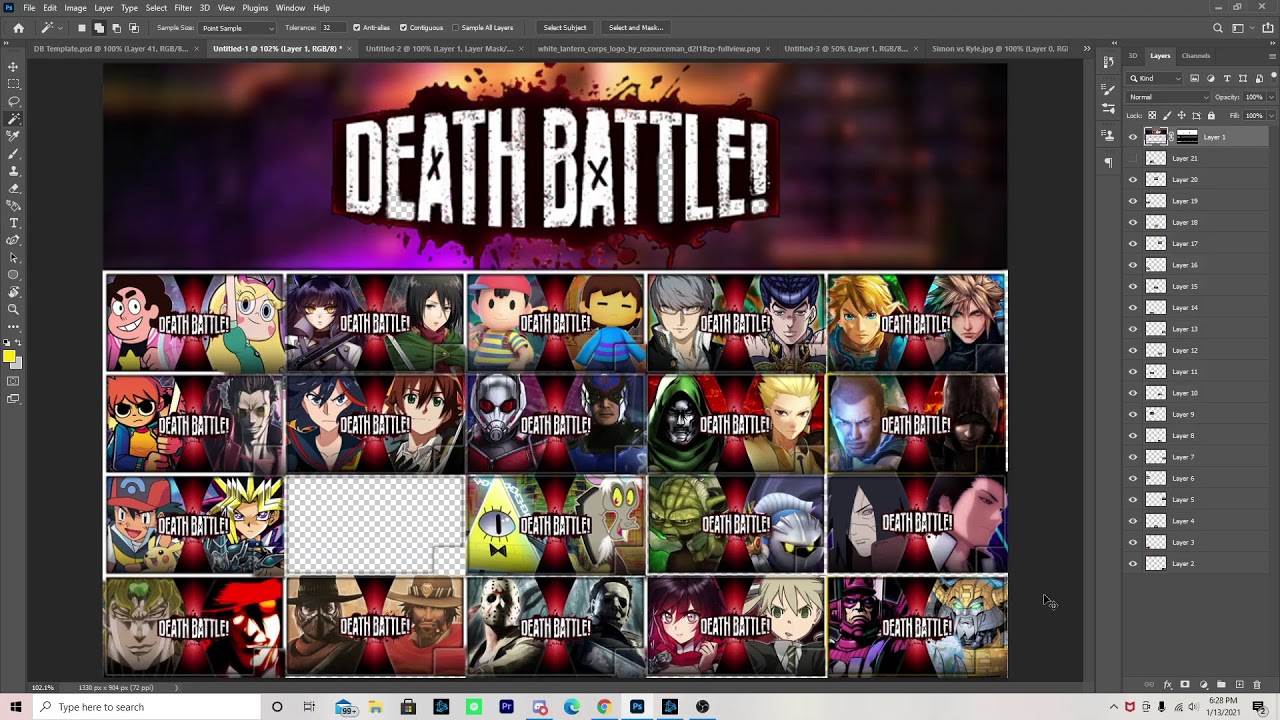1280x720 pixels.
Task: Choose Add to Selection mode
Action: click(99, 28)
